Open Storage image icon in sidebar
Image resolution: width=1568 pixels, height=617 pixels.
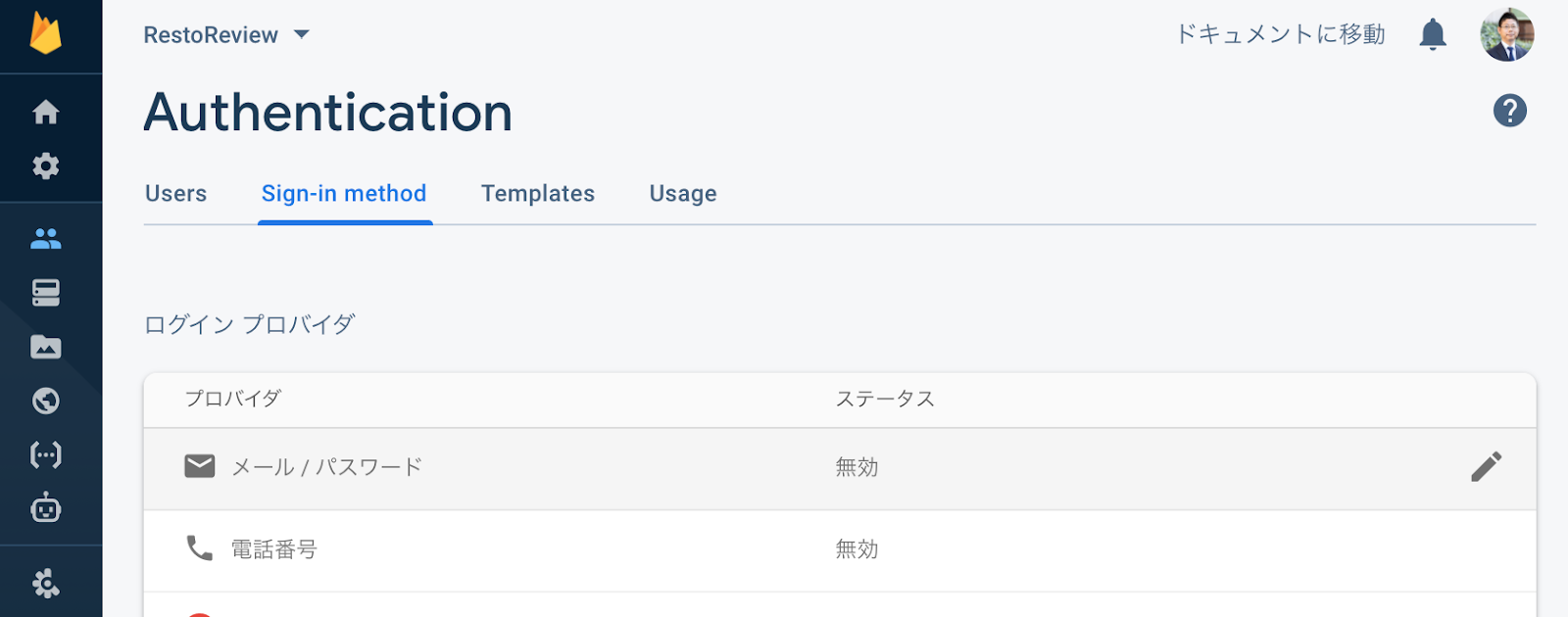pos(46,347)
